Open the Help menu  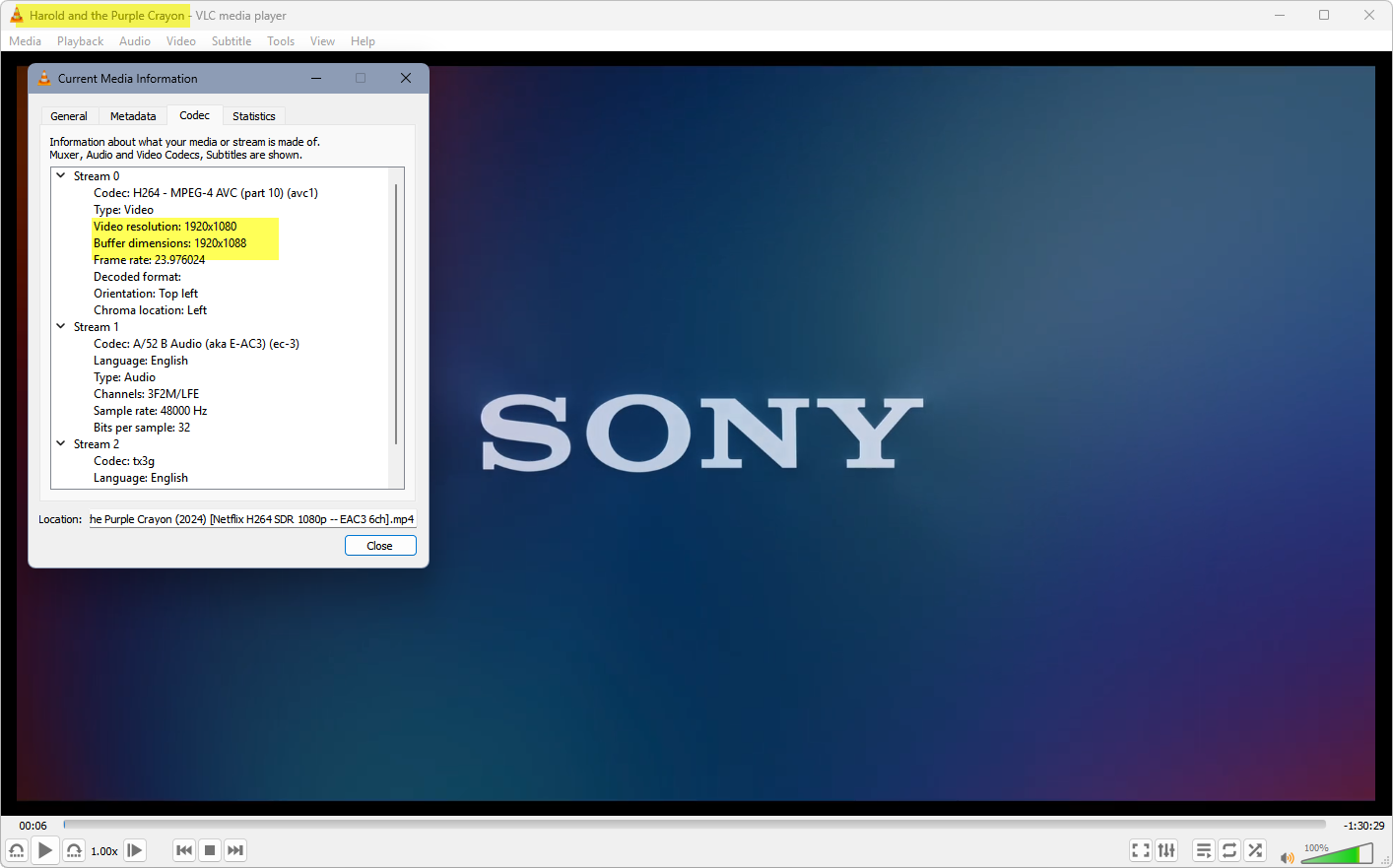click(363, 41)
